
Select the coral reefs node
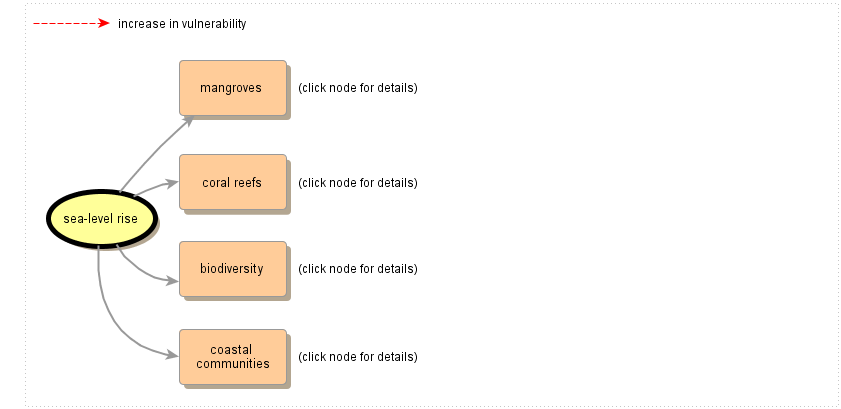(x=232, y=182)
